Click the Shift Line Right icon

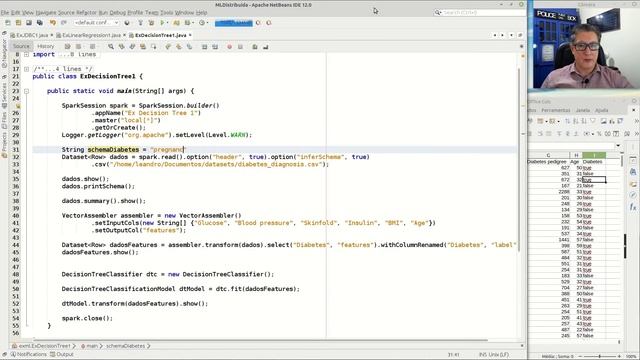(x=215, y=47)
